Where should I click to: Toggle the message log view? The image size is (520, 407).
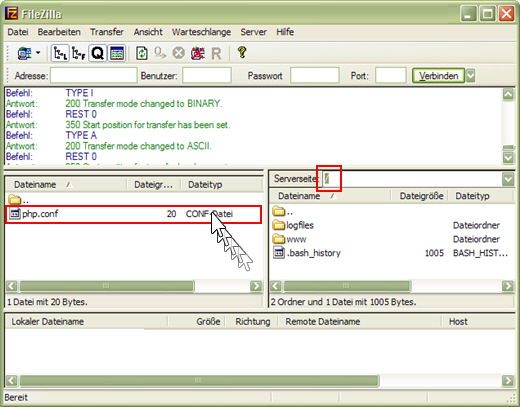(117, 53)
